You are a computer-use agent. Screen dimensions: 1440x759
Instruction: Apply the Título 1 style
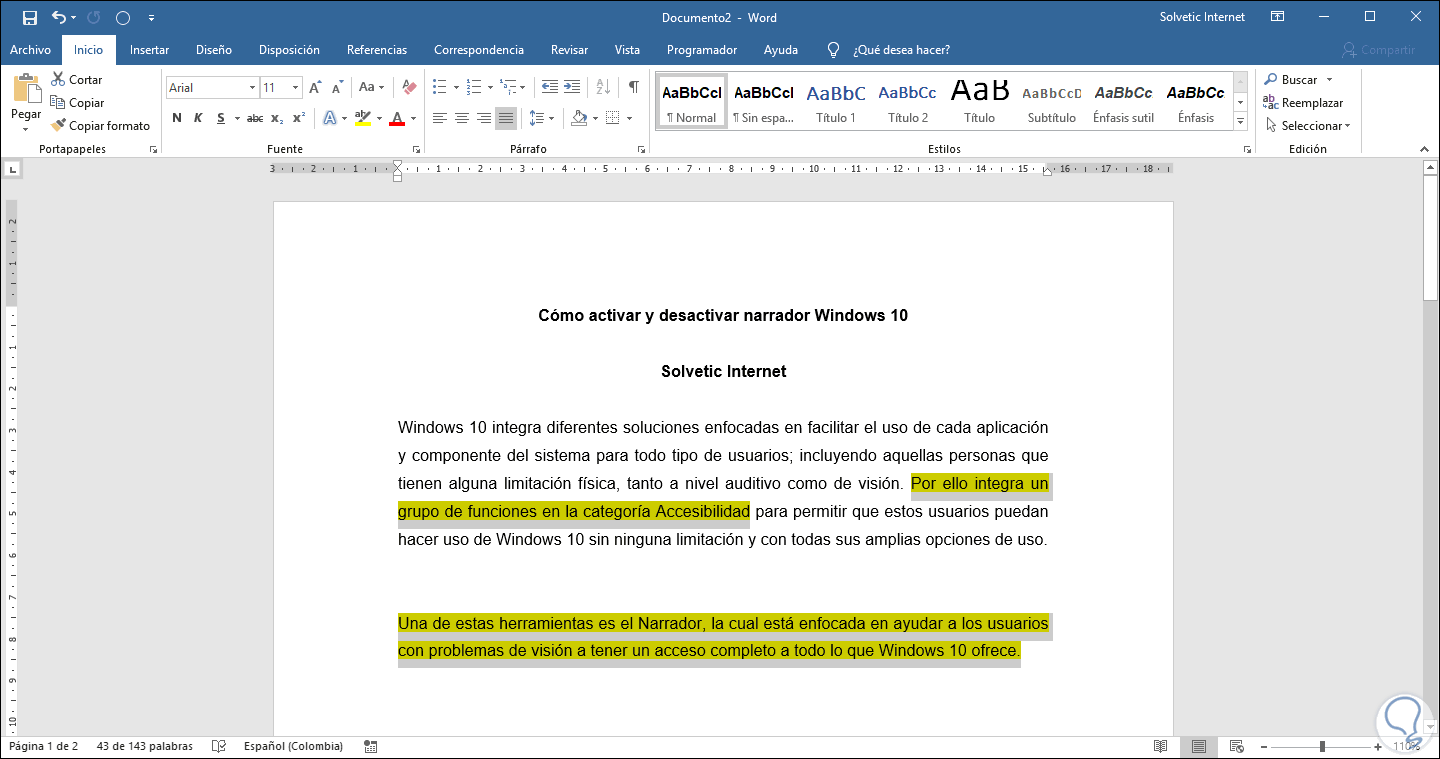point(836,102)
